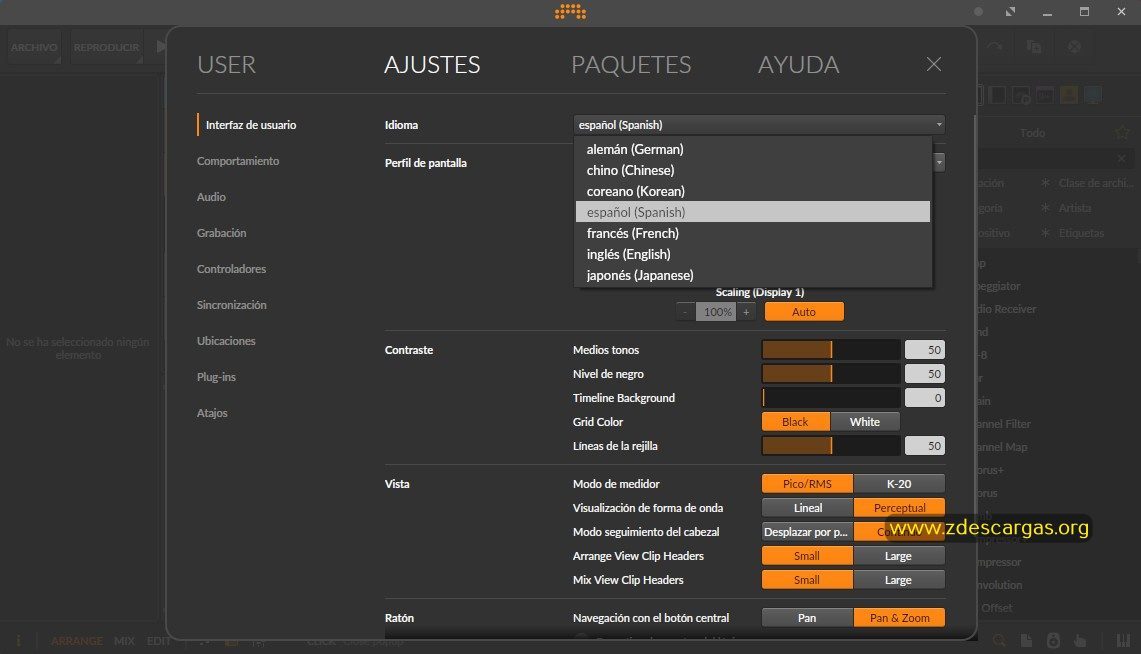Open the Perfil de pantalla dropdown arrow

[x=939, y=161]
